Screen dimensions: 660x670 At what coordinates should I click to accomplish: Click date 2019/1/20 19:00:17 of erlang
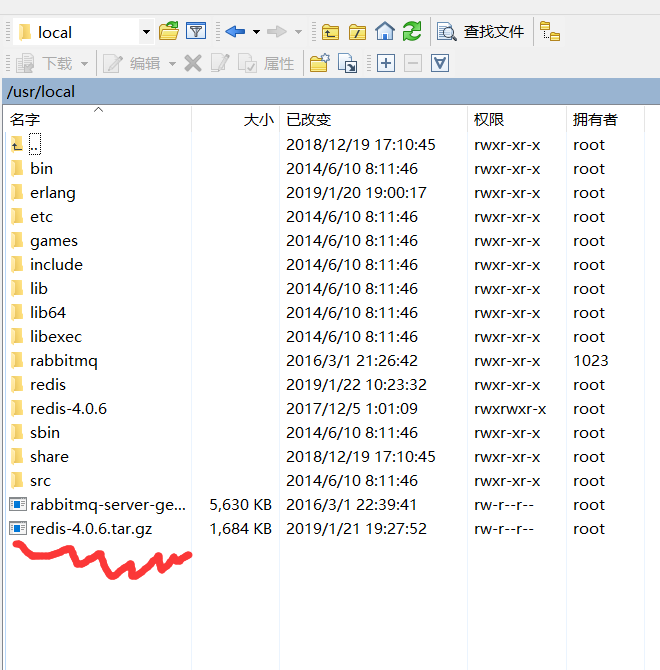coord(356,193)
